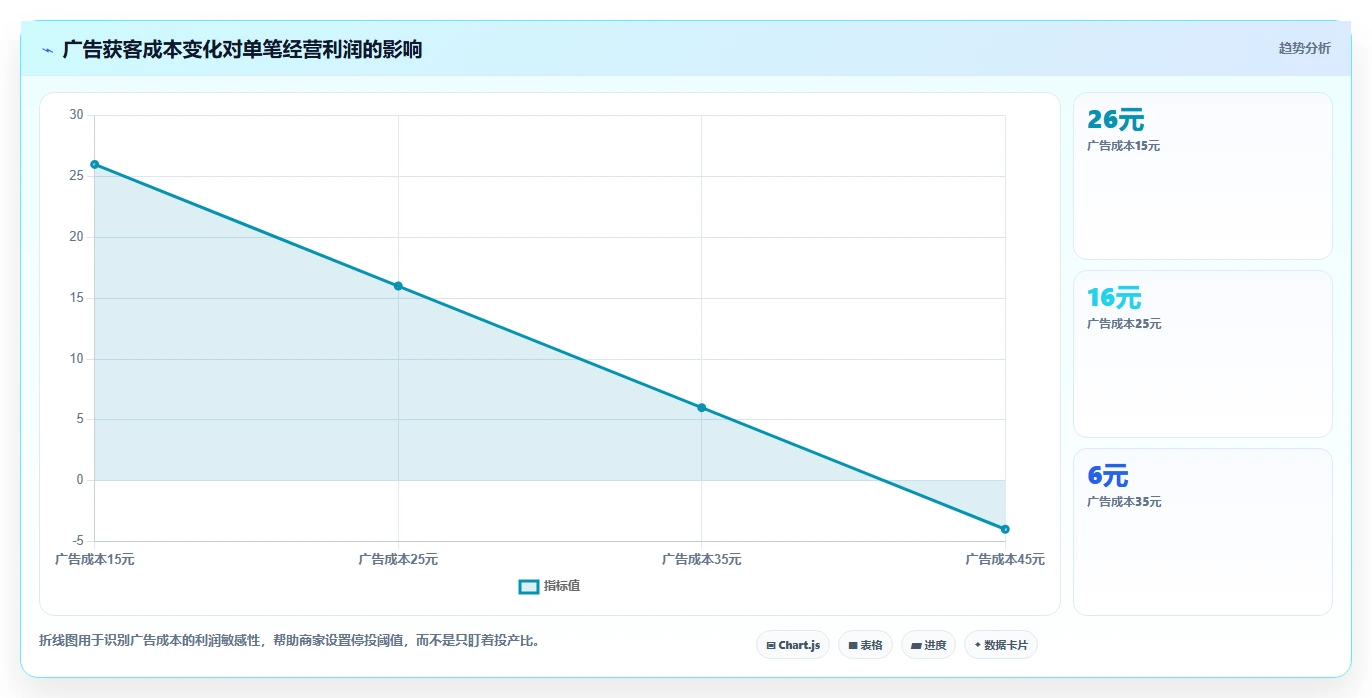
Task: Click the description text starting 折线图用于识别
Action: 290,640
